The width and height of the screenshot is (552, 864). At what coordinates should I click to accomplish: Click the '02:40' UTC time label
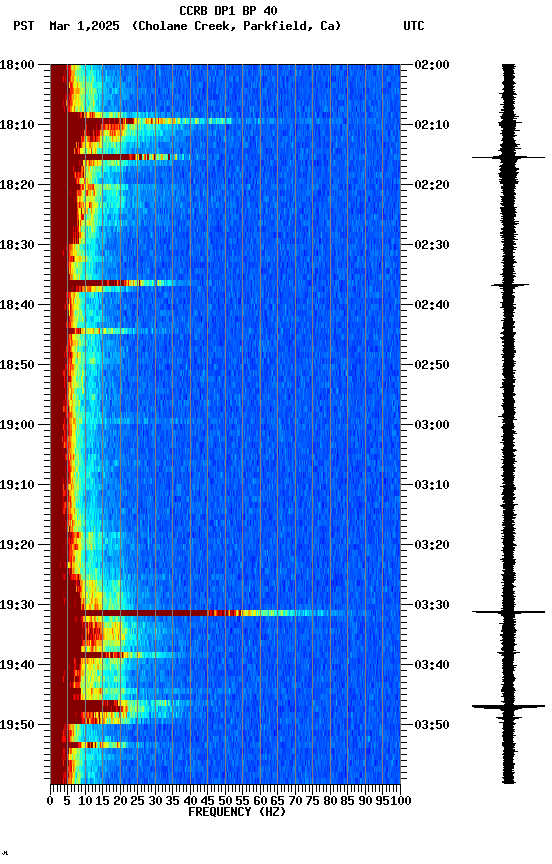coord(432,305)
